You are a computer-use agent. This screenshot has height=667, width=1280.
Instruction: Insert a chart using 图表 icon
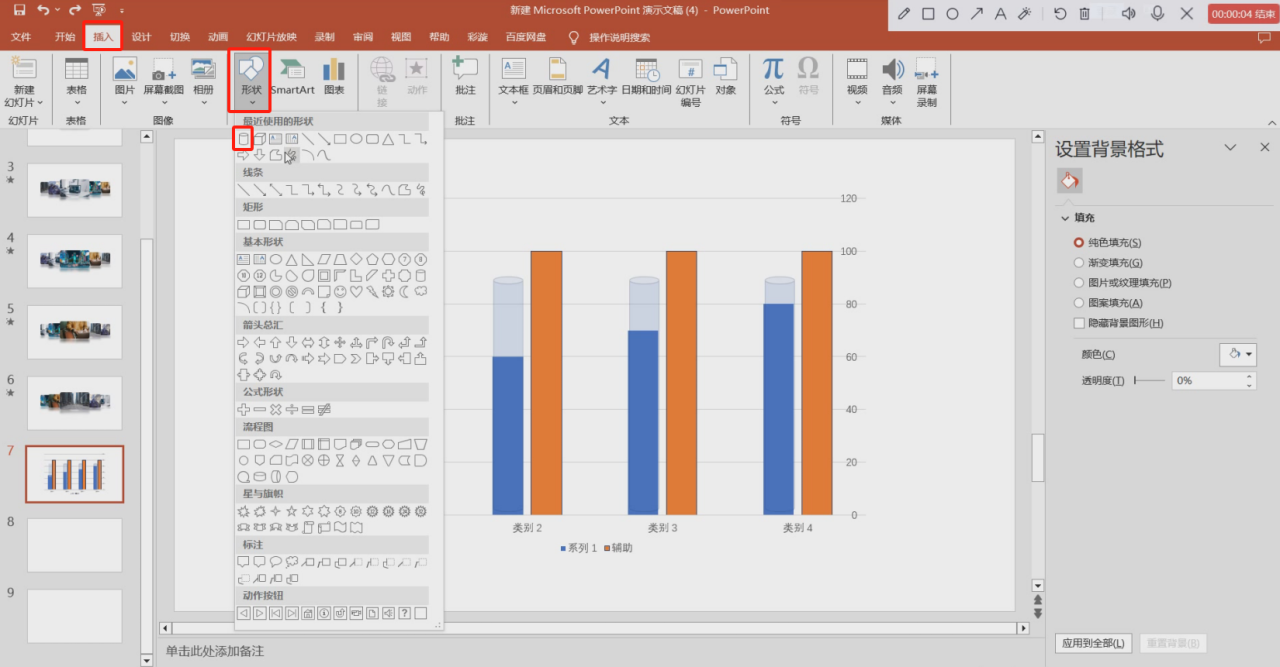point(334,77)
